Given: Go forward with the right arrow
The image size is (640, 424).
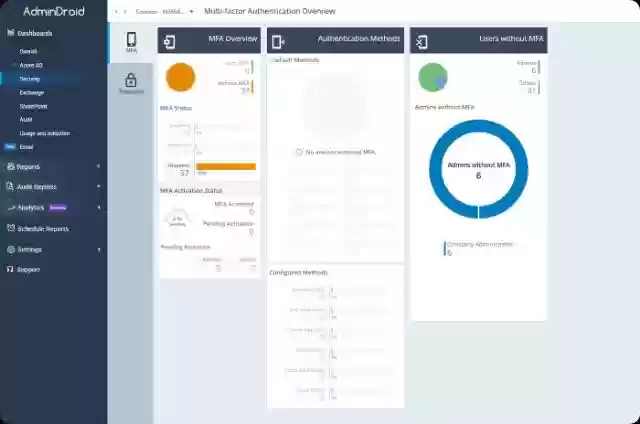Looking at the screenshot, I should (125, 12).
